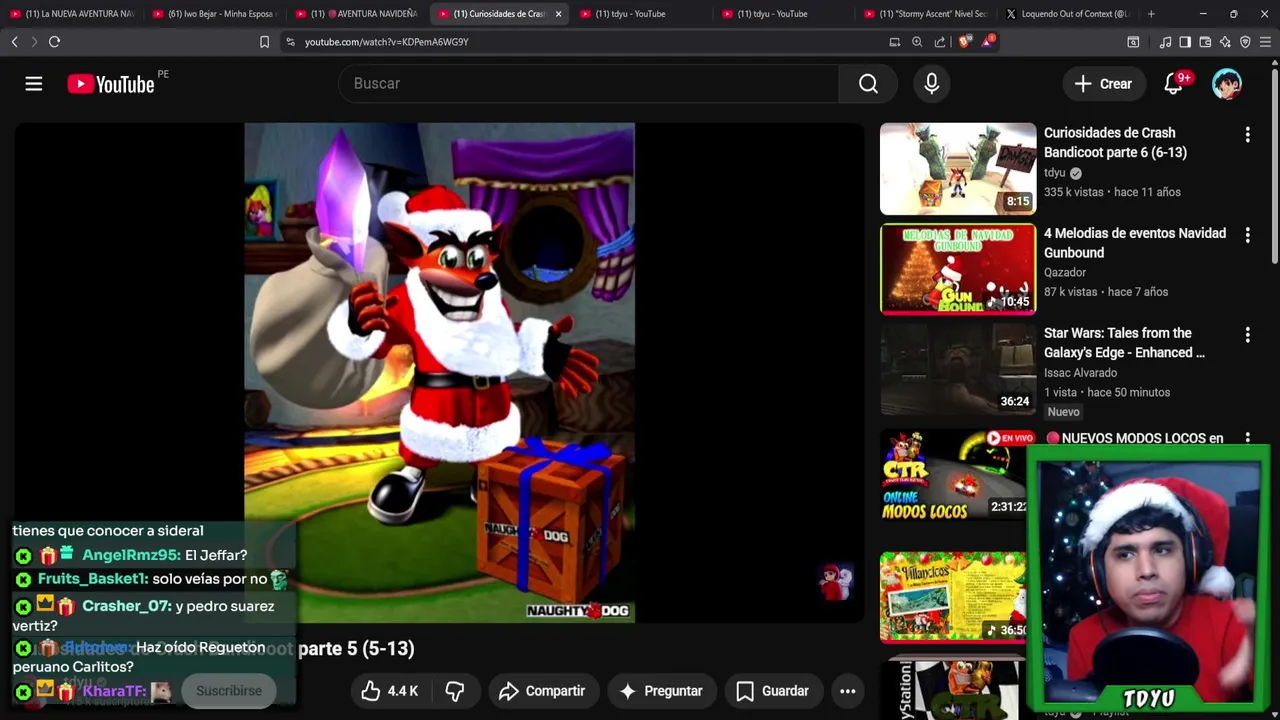Go back in the browser

click(x=14, y=42)
